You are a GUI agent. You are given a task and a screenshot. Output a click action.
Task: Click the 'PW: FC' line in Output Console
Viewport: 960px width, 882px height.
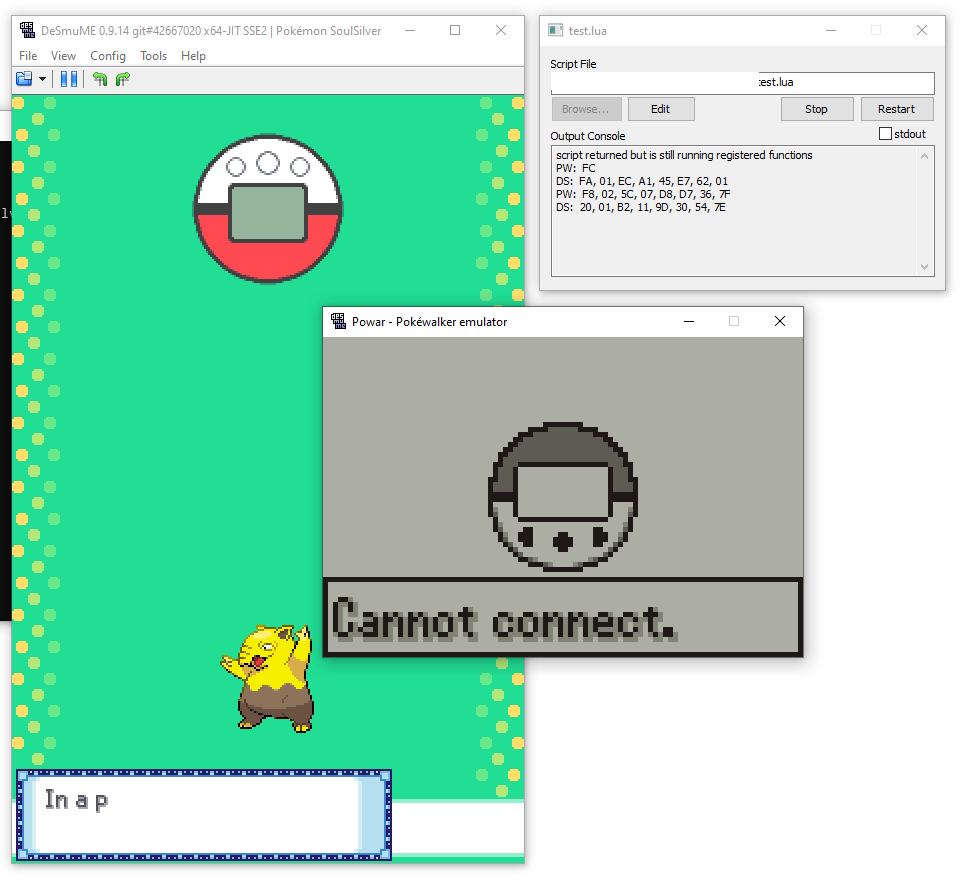click(x=576, y=168)
